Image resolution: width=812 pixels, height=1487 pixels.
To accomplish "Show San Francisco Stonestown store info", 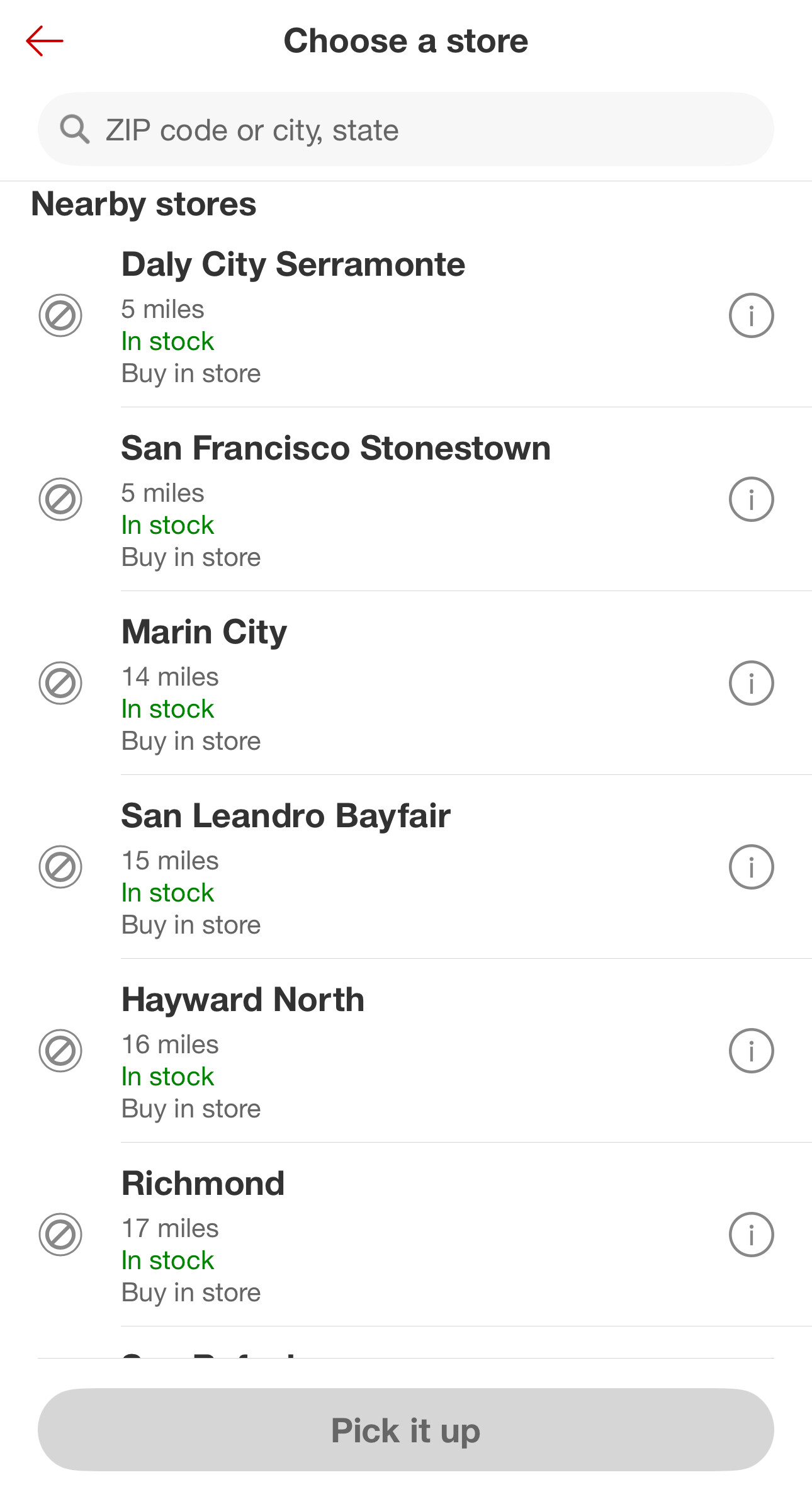I will (x=751, y=499).
